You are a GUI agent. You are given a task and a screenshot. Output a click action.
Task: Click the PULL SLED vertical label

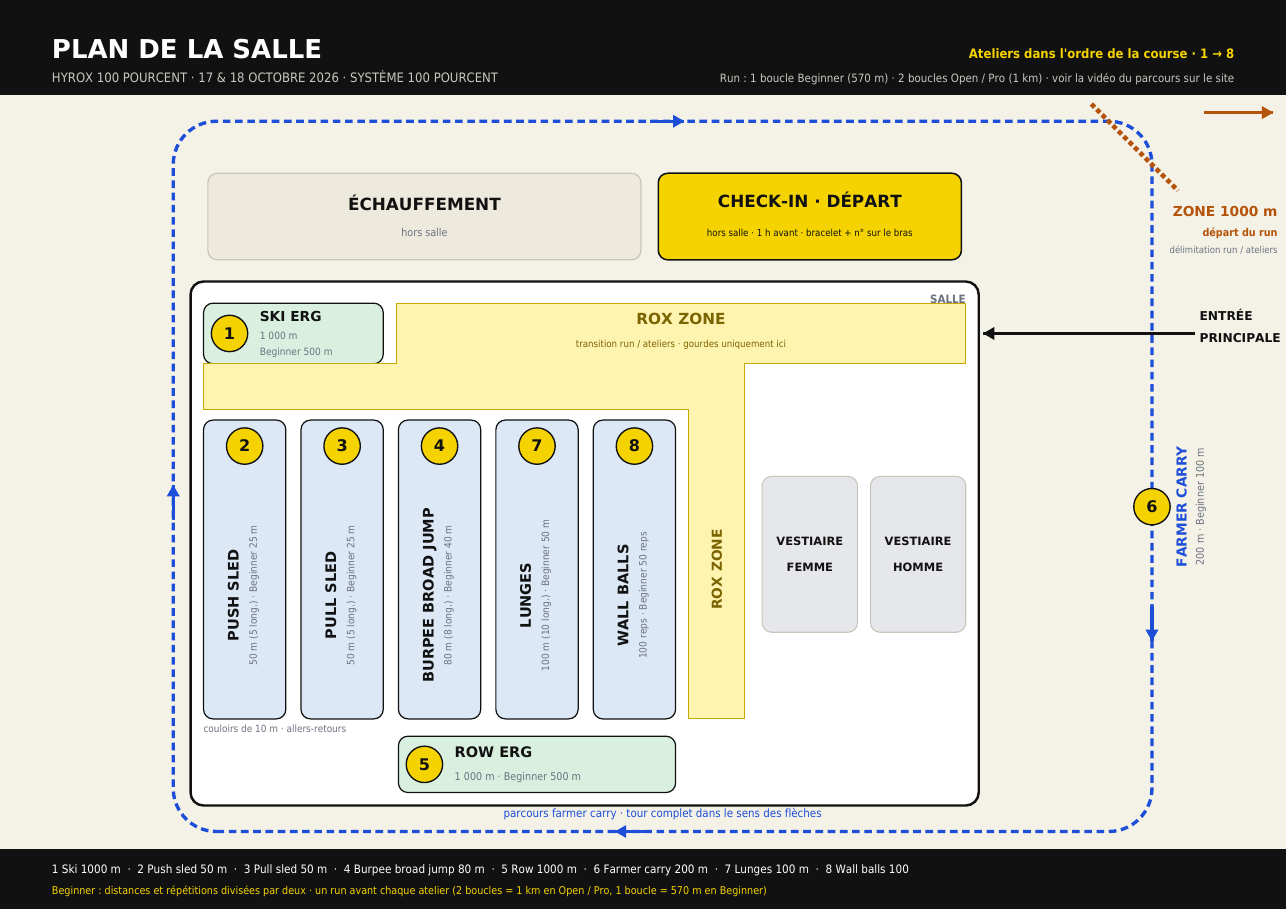pyautogui.click(x=331, y=594)
